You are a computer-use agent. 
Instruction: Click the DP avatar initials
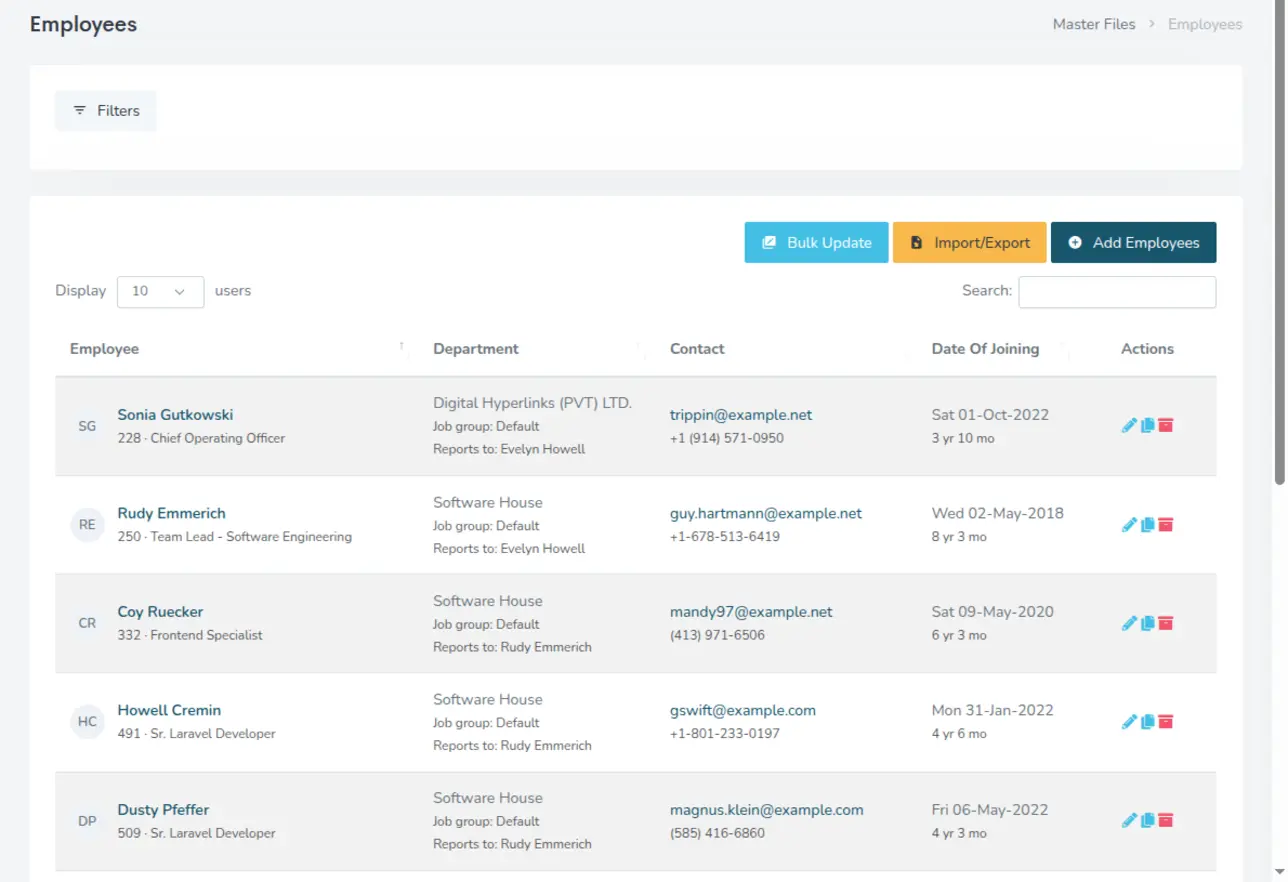point(87,821)
